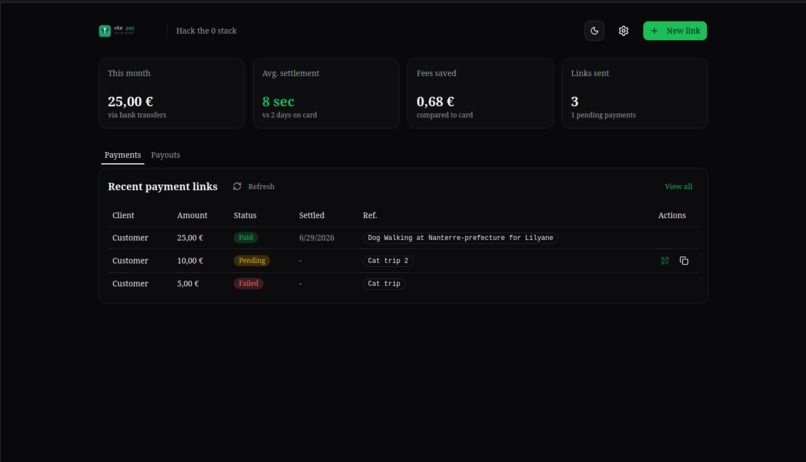Click the vite pay logo

pyautogui.click(x=117, y=31)
